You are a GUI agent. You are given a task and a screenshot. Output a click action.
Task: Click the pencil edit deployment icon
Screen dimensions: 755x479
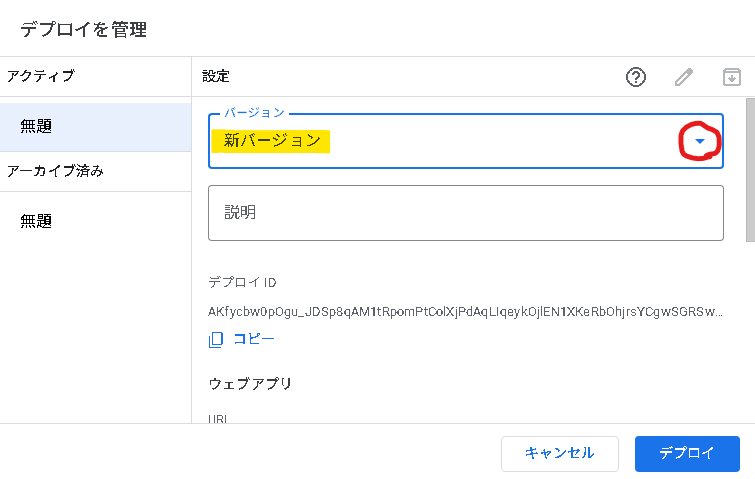click(x=684, y=77)
